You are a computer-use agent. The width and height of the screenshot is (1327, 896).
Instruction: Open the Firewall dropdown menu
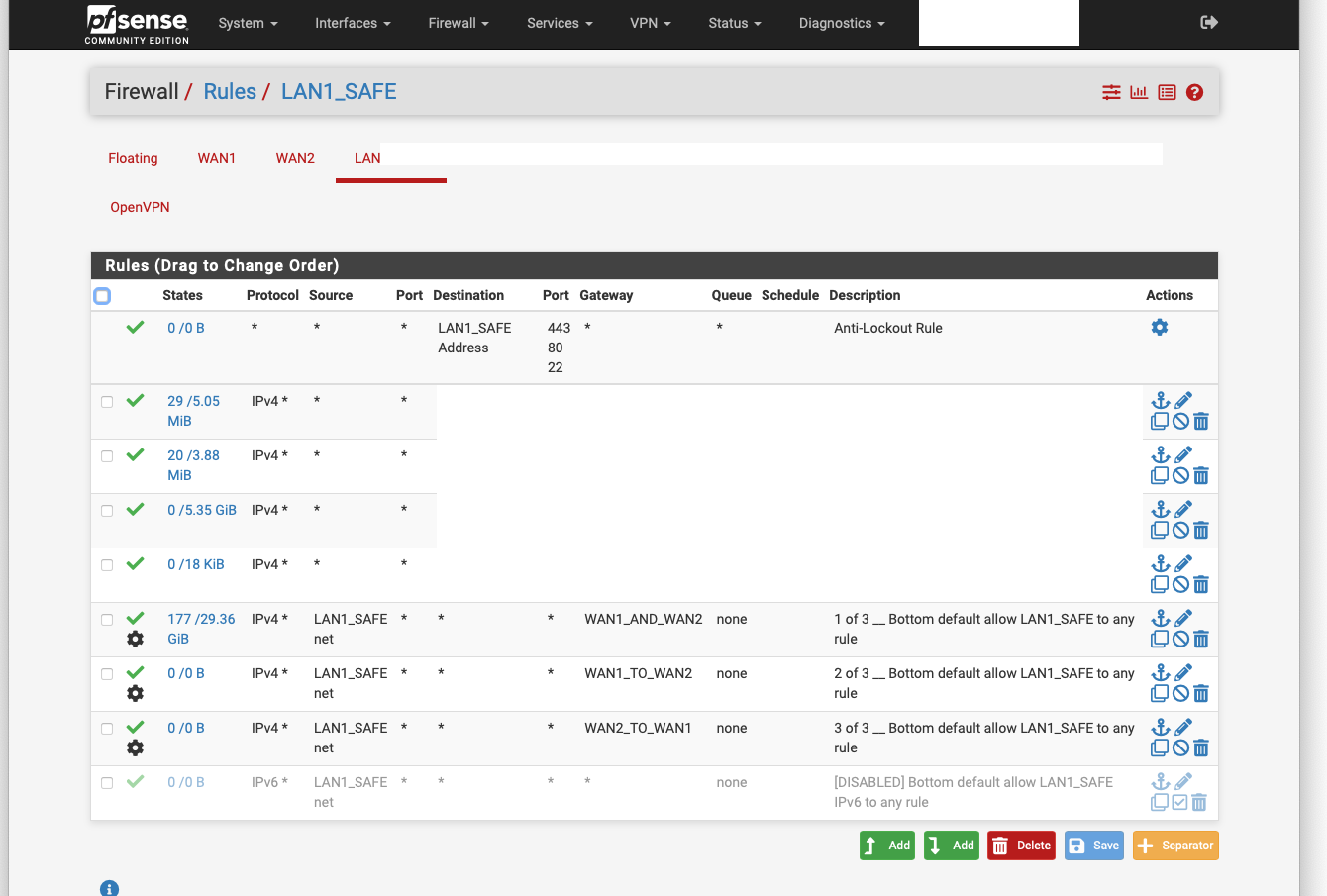[x=459, y=23]
